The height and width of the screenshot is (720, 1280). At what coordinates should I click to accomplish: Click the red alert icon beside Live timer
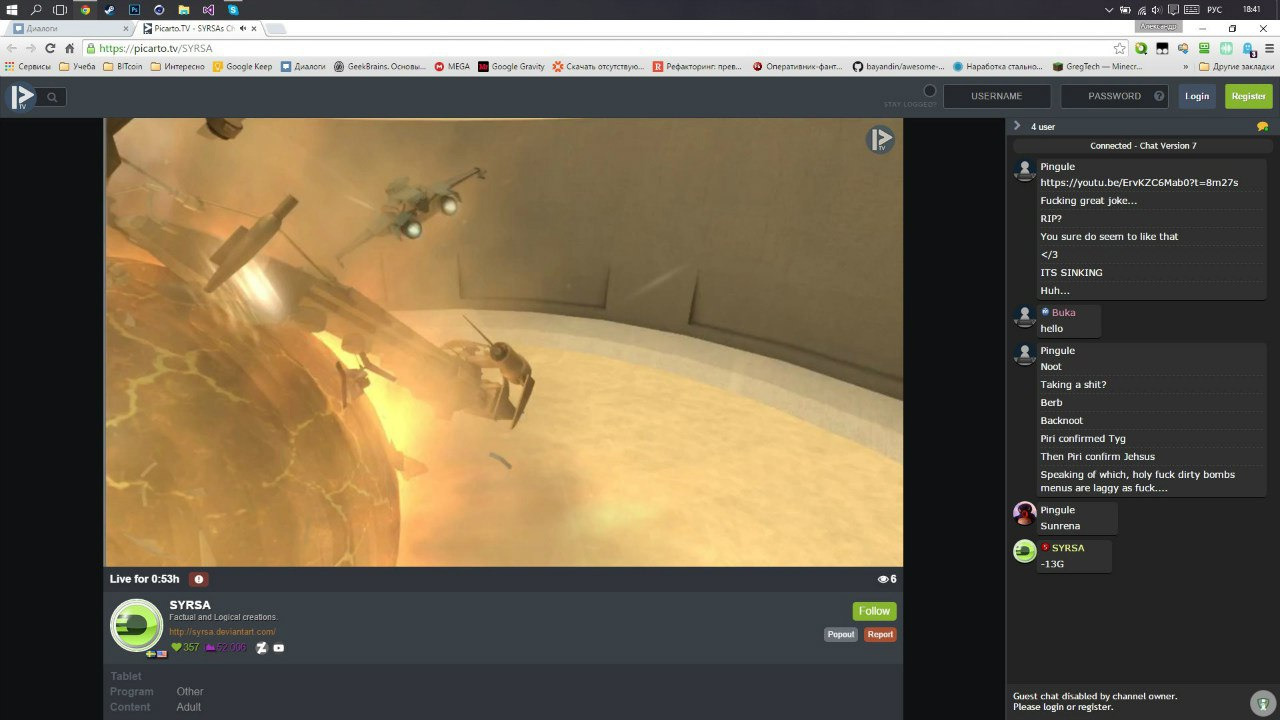(x=198, y=579)
